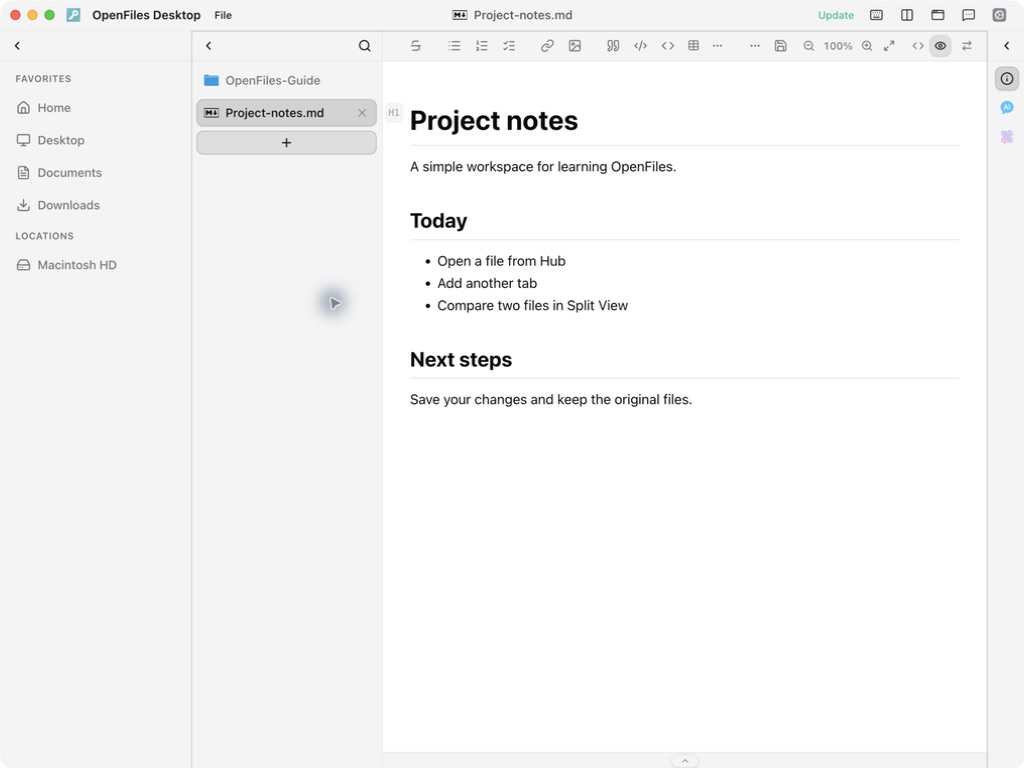Insert a table into the document
The image size is (1024, 768).
pyautogui.click(x=694, y=46)
